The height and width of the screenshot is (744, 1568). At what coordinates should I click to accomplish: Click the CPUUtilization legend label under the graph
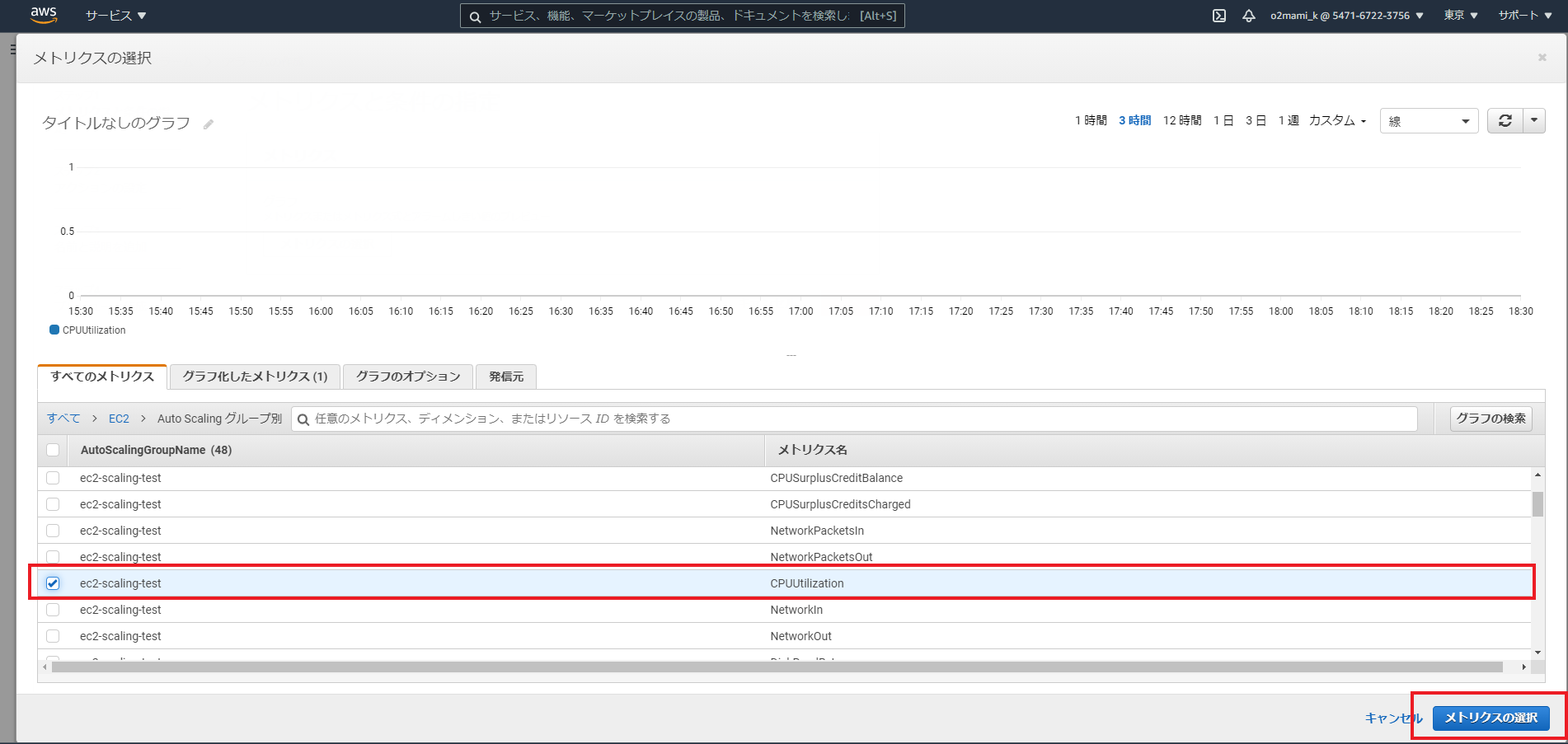click(94, 330)
